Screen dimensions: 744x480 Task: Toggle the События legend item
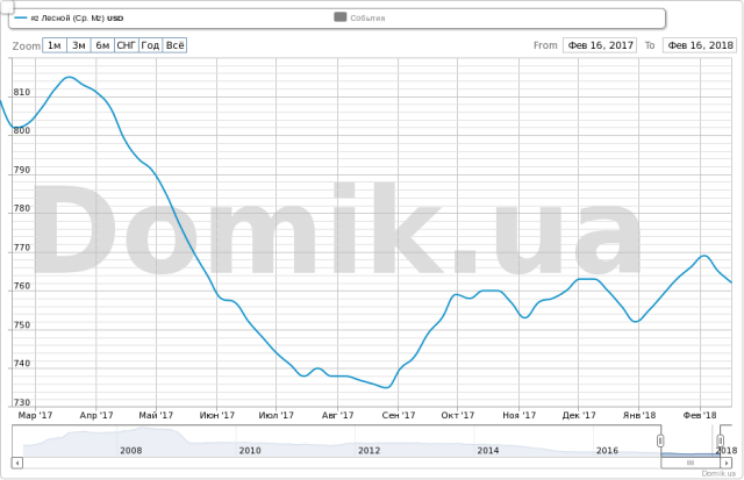[x=360, y=18]
